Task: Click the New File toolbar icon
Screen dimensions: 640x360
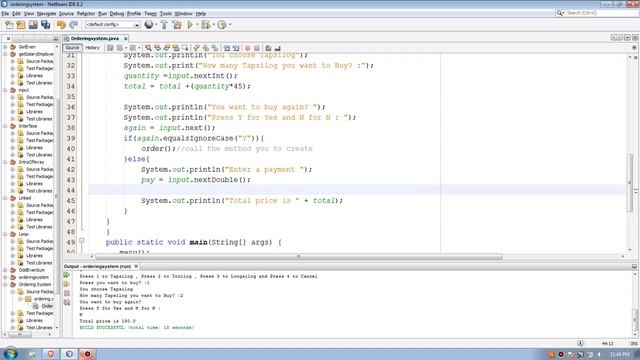Action: pyautogui.click(x=9, y=25)
